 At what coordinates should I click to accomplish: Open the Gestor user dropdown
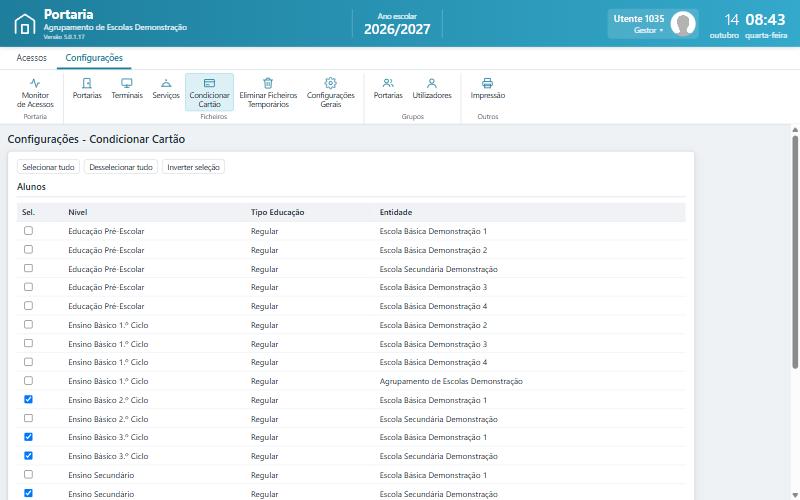click(x=648, y=30)
